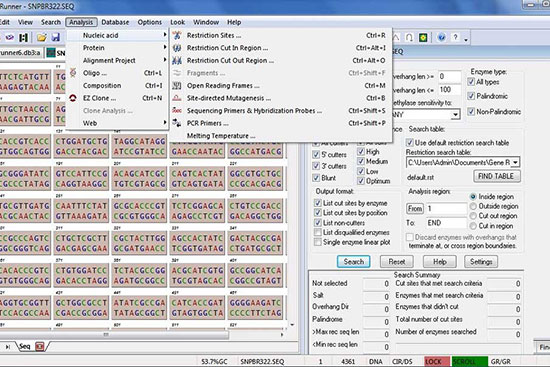Toggle the Non-Palindromic checkbox
Screen dimensions: 550x367
tap(471, 112)
